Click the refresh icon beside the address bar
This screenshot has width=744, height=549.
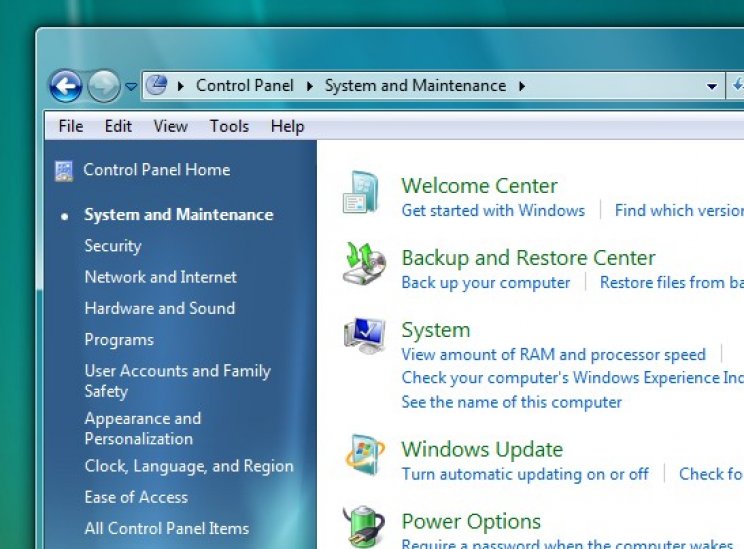737,85
